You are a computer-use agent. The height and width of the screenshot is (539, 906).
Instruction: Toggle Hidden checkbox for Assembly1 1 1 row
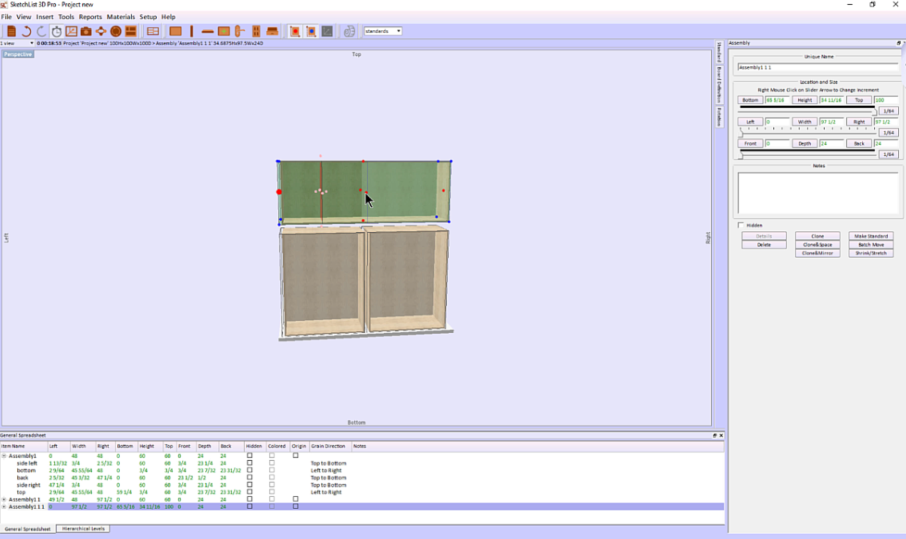[250, 506]
